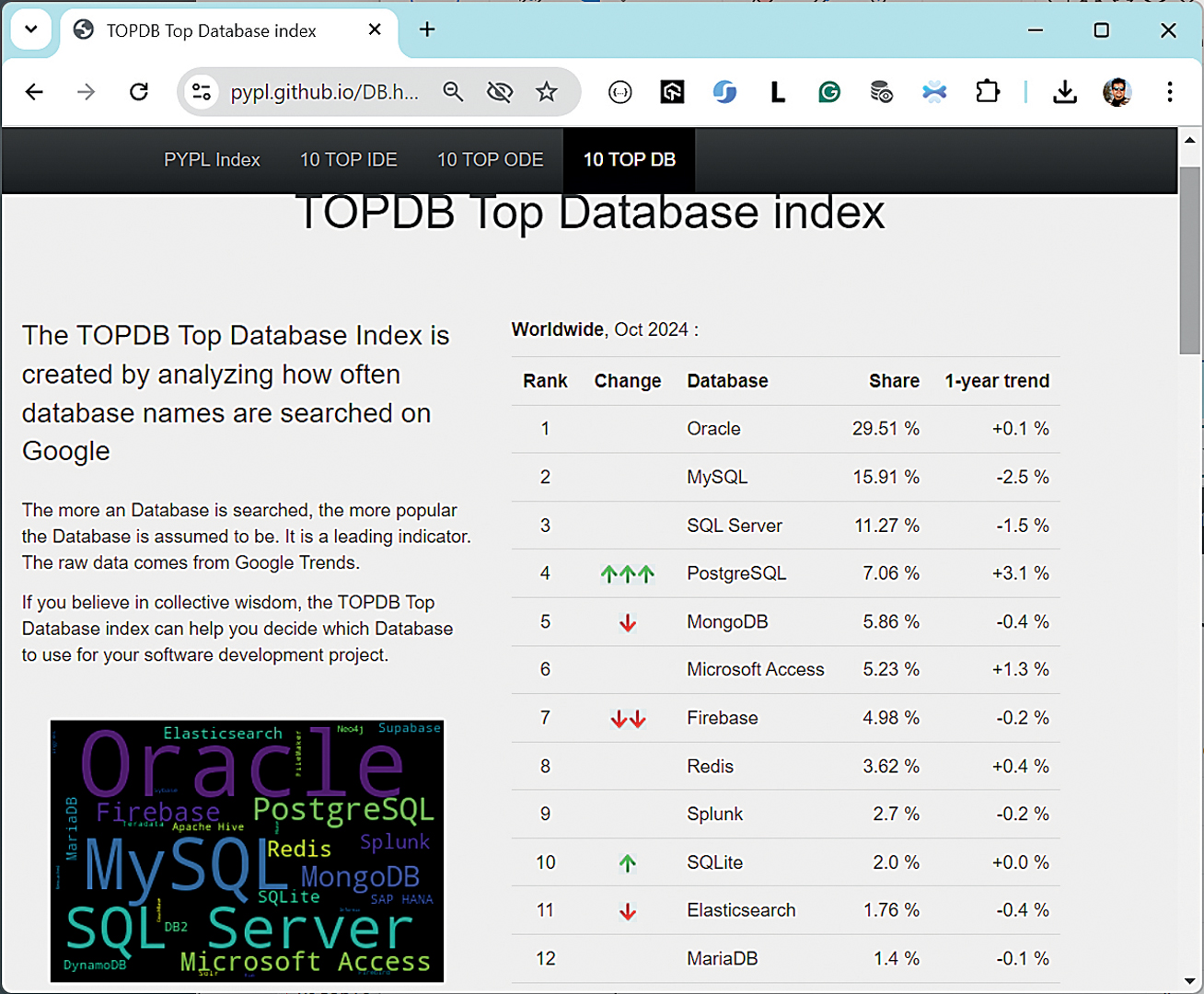
Task: Click the database stack extension icon
Action: point(882,92)
